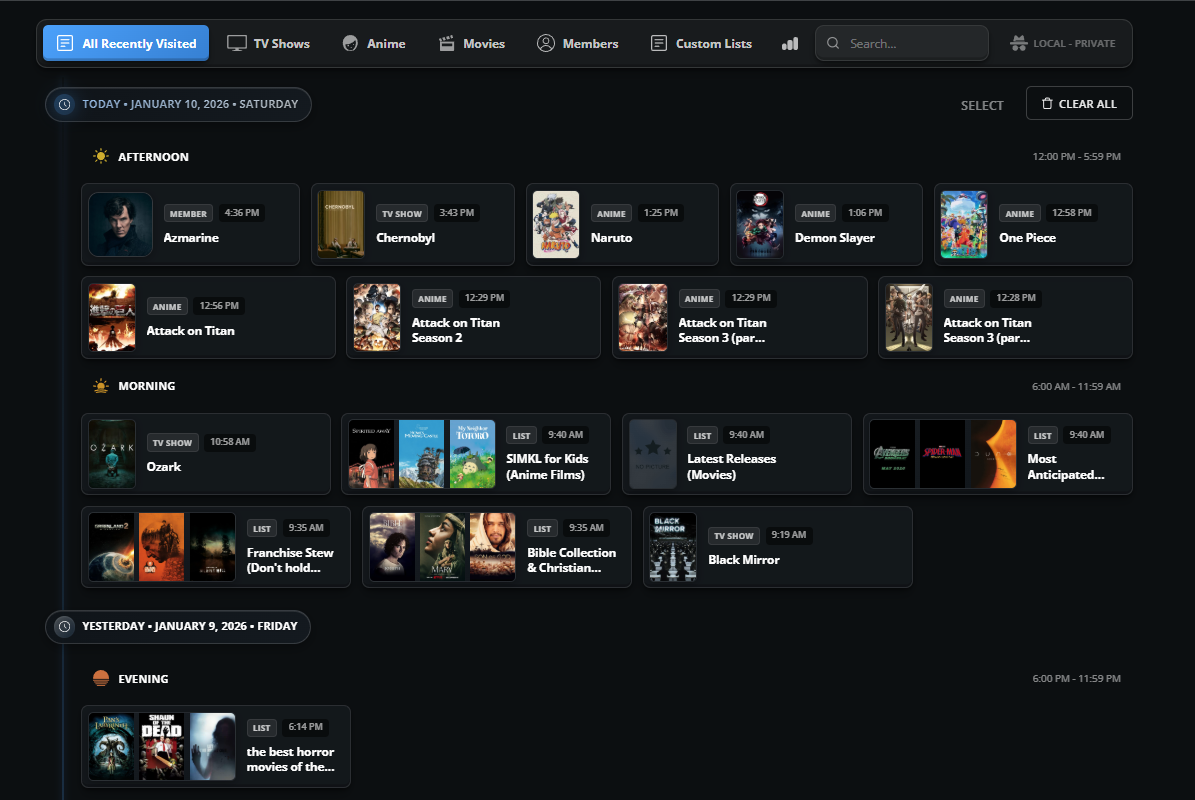
Task: Click the Select button
Action: pos(981,105)
